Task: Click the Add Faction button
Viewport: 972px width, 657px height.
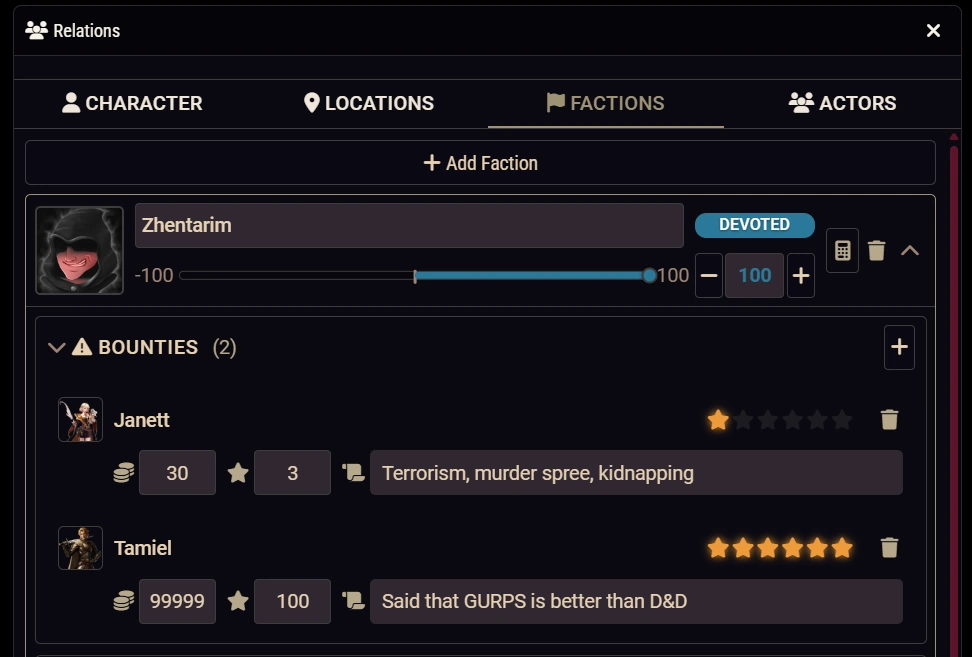Action: [480, 162]
